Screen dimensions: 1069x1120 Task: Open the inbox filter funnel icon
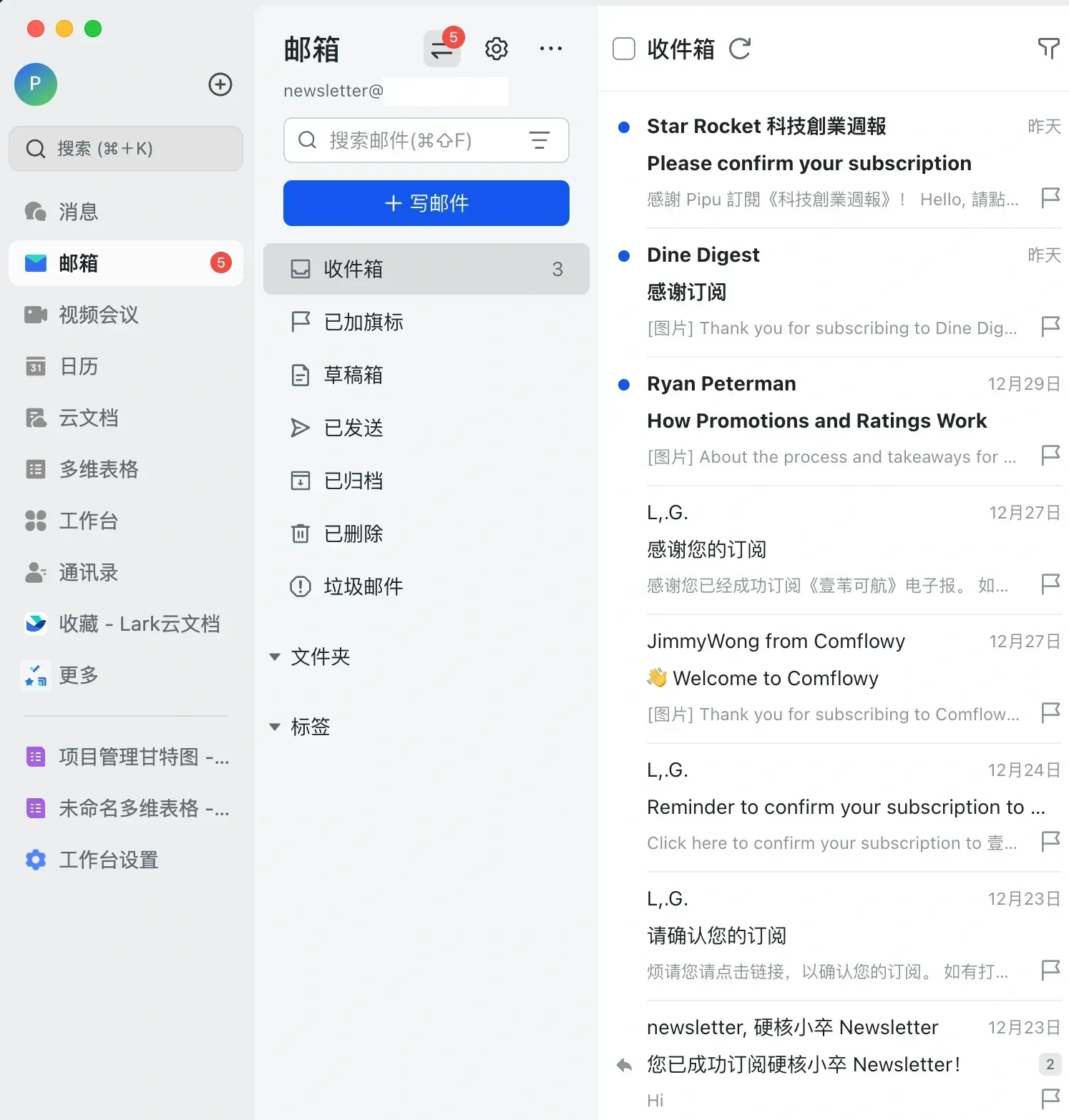1048,49
